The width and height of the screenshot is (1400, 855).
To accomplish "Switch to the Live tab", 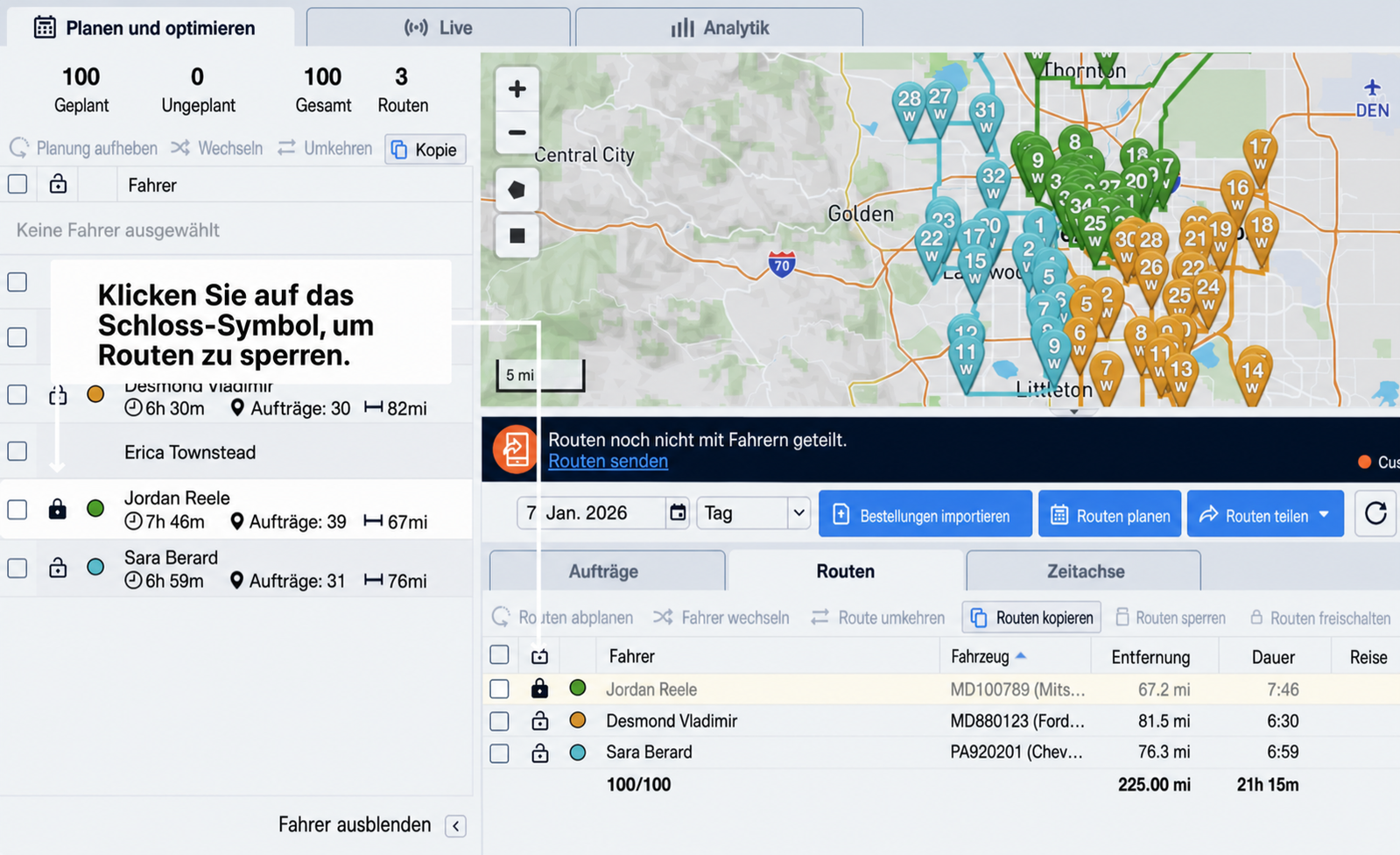I will [x=439, y=28].
